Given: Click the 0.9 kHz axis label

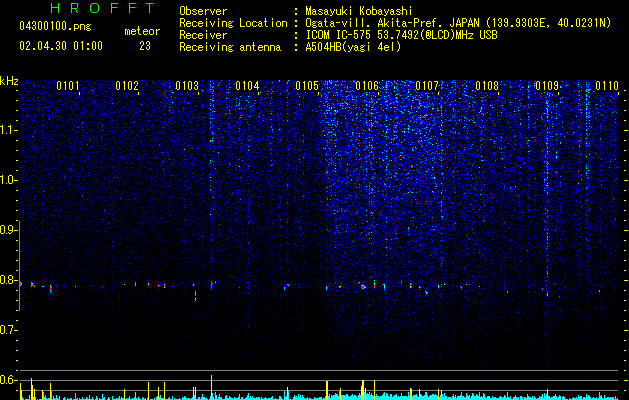Looking at the screenshot, I should [x=8, y=230].
